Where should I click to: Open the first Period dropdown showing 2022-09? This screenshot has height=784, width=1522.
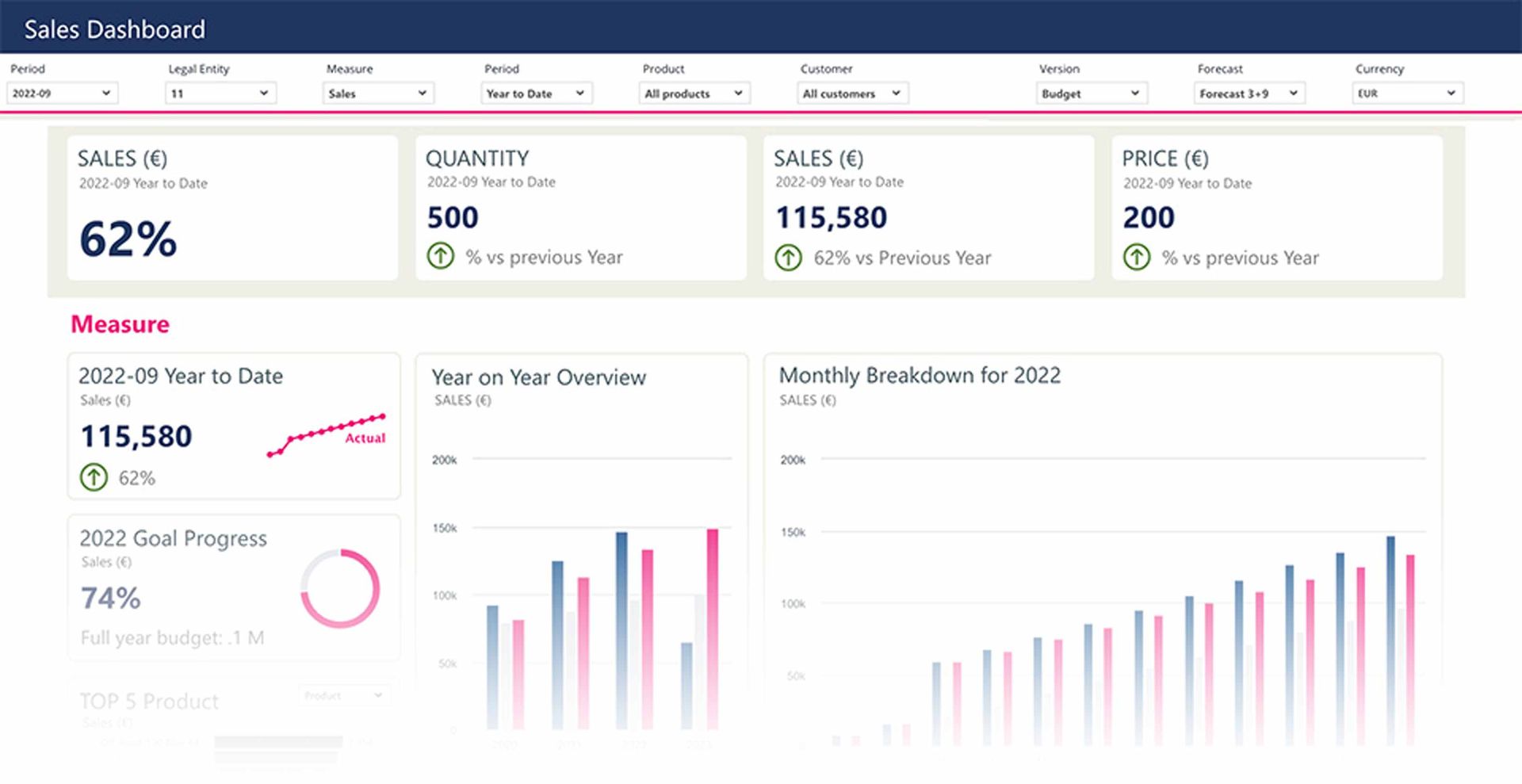click(x=62, y=94)
